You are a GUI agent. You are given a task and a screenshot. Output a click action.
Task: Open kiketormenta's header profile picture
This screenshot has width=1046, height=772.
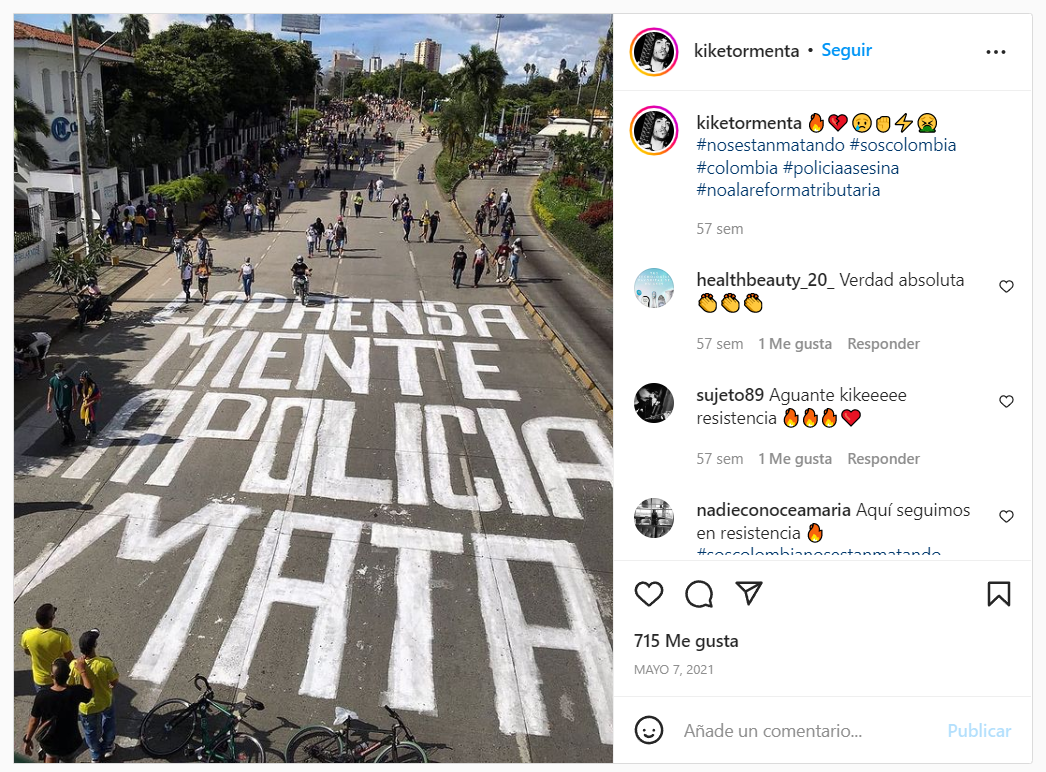(x=654, y=51)
